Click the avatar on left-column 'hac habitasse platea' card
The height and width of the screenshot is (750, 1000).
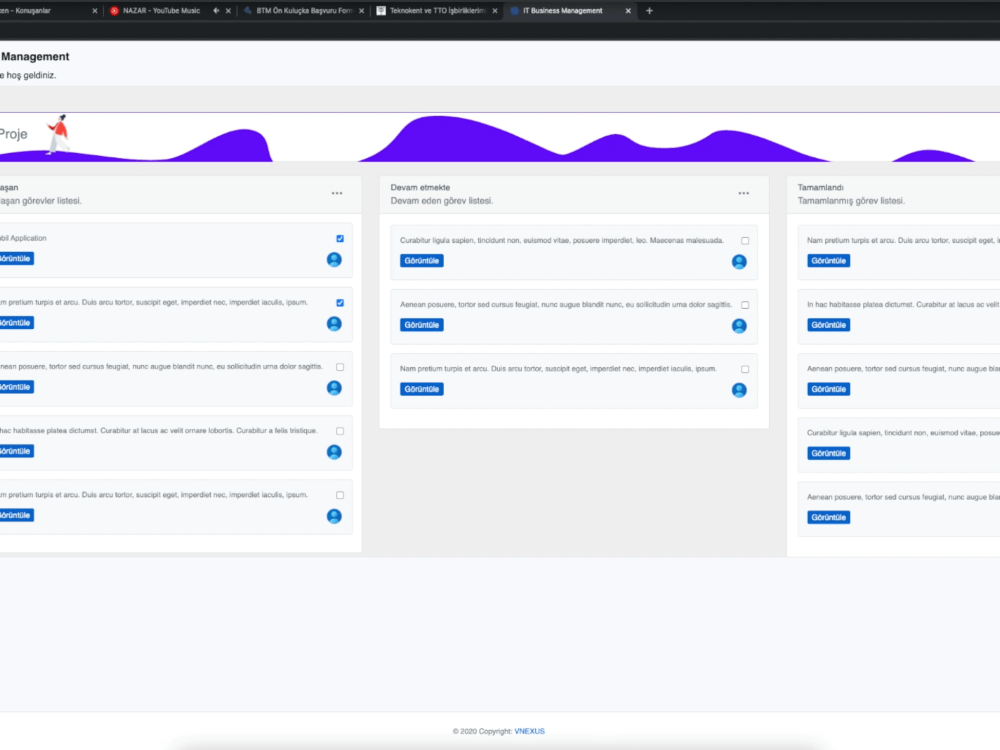pyautogui.click(x=334, y=452)
